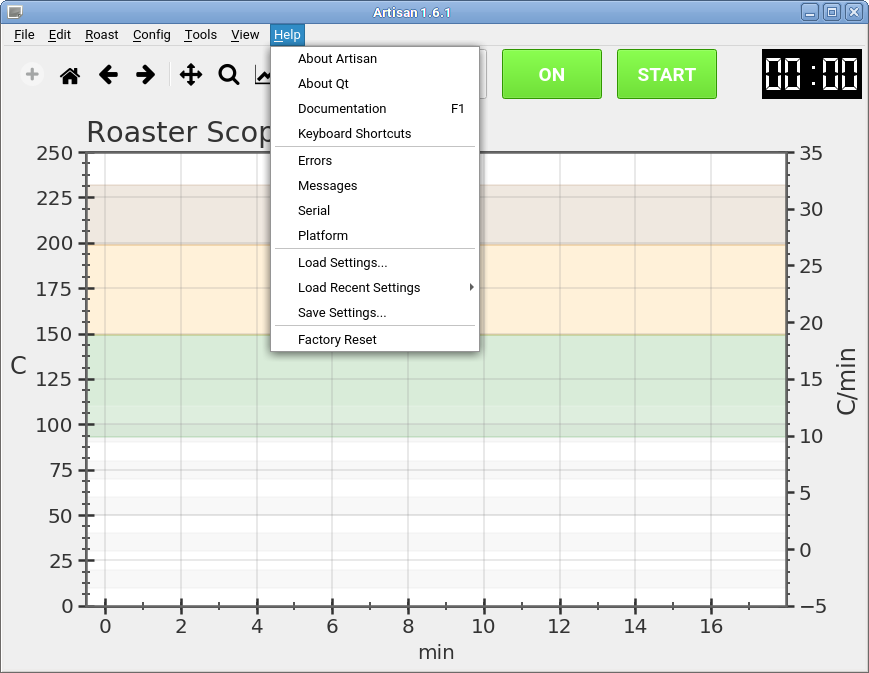
Task: Turn the roaster ON with the green toggle
Action: 551,73
